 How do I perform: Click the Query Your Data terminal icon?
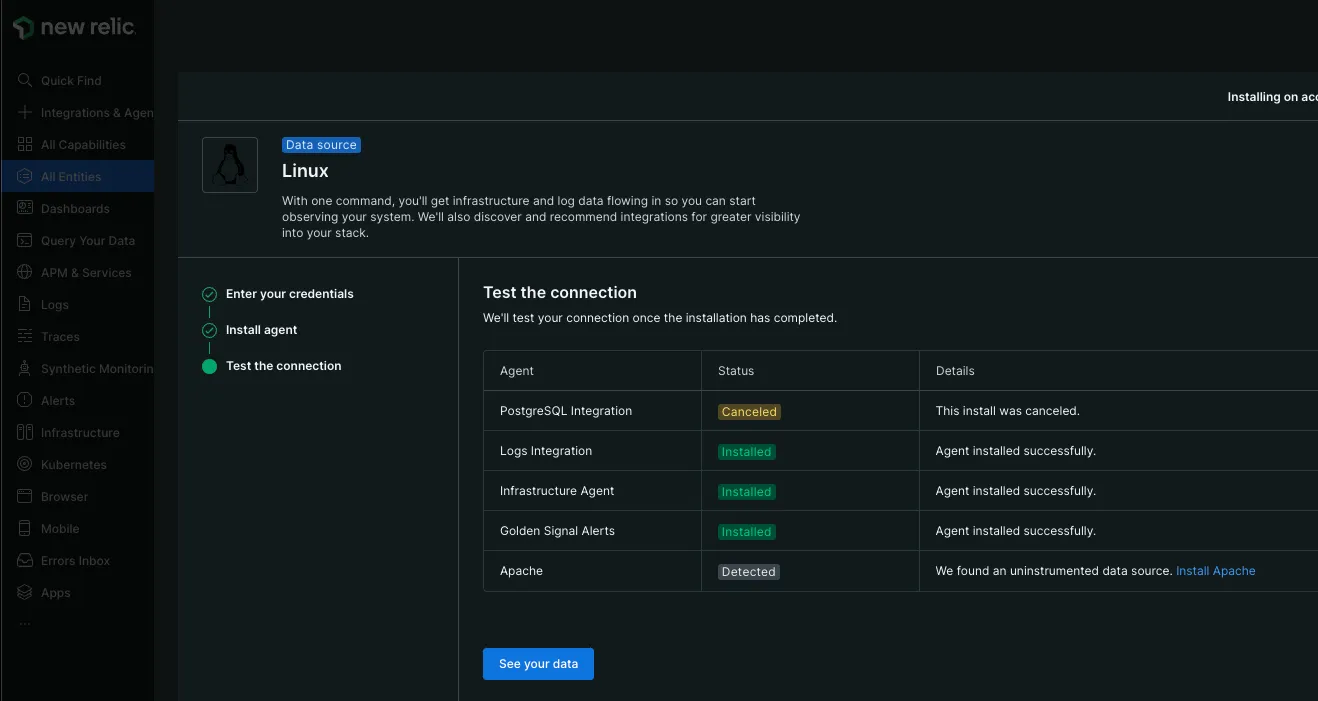coord(25,240)
